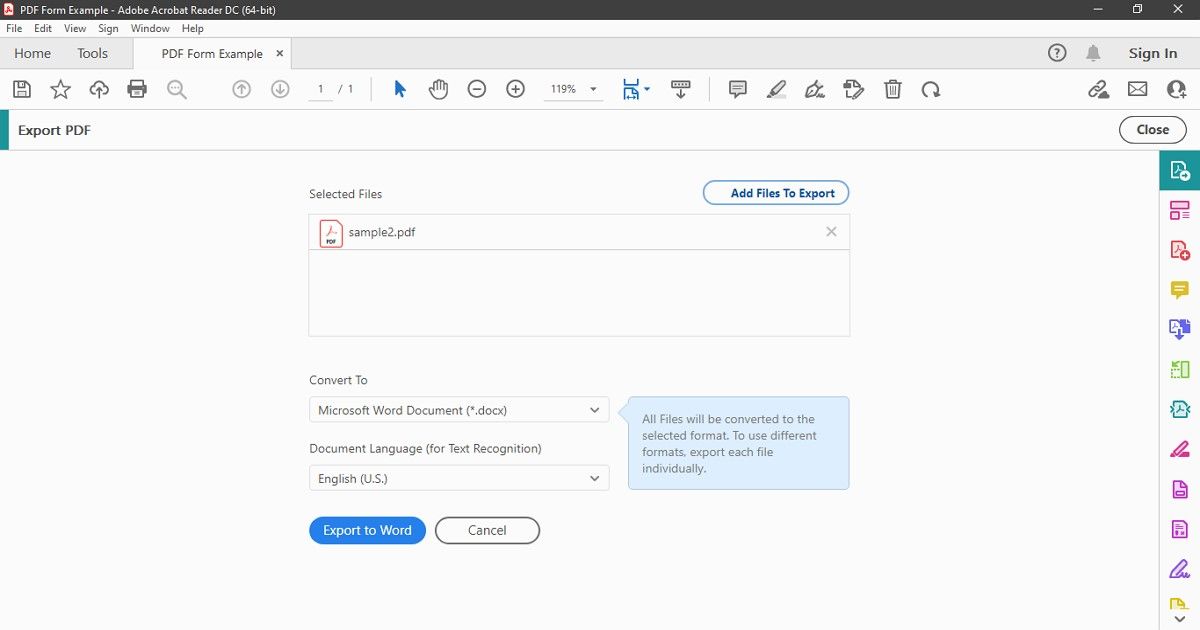Screen dimensions: 1200x630
Task: Open the Edit menu
Action: (x=43, y=29)
